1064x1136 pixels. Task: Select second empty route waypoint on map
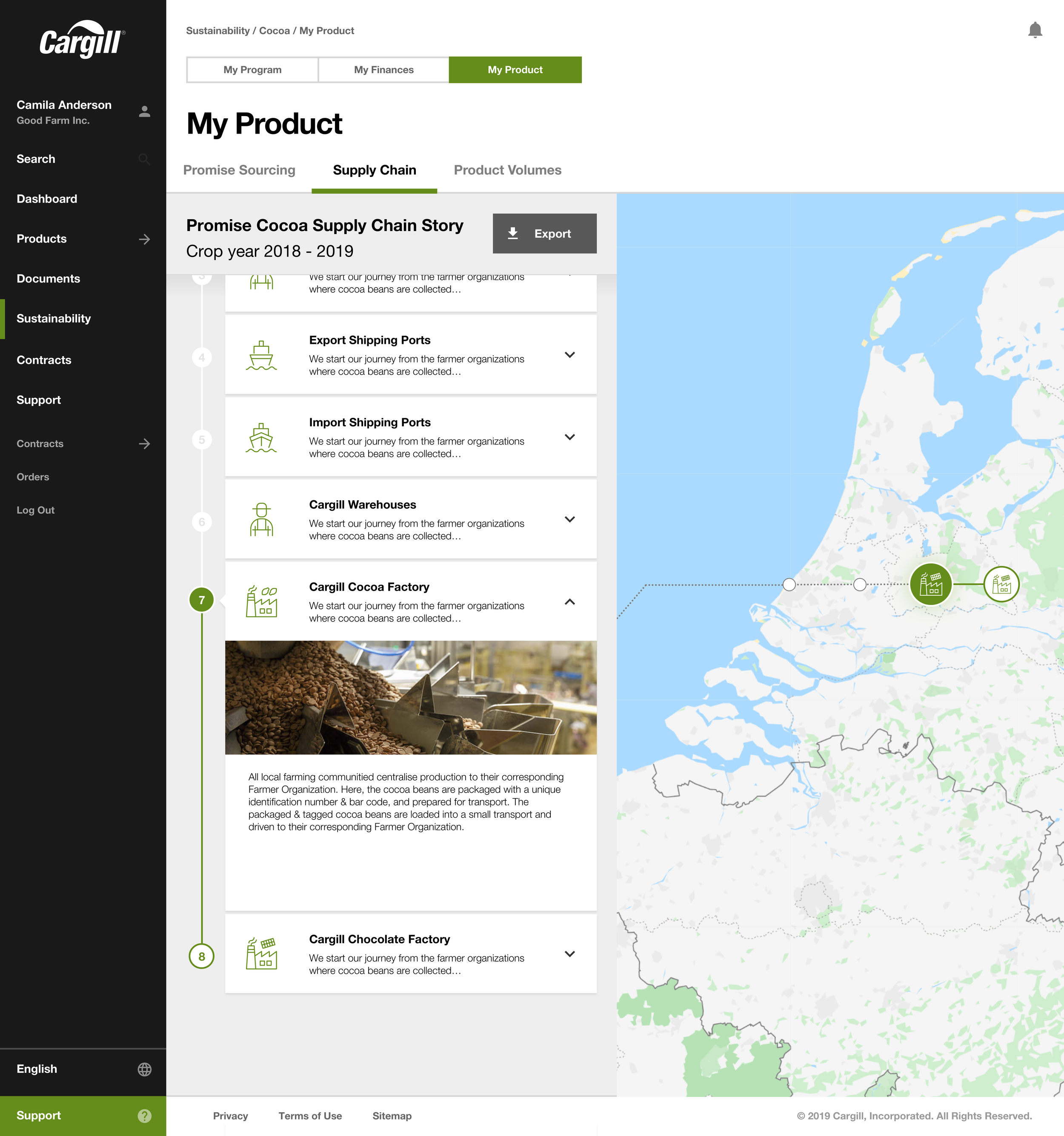pyautogui.click(x=860, y=584)
